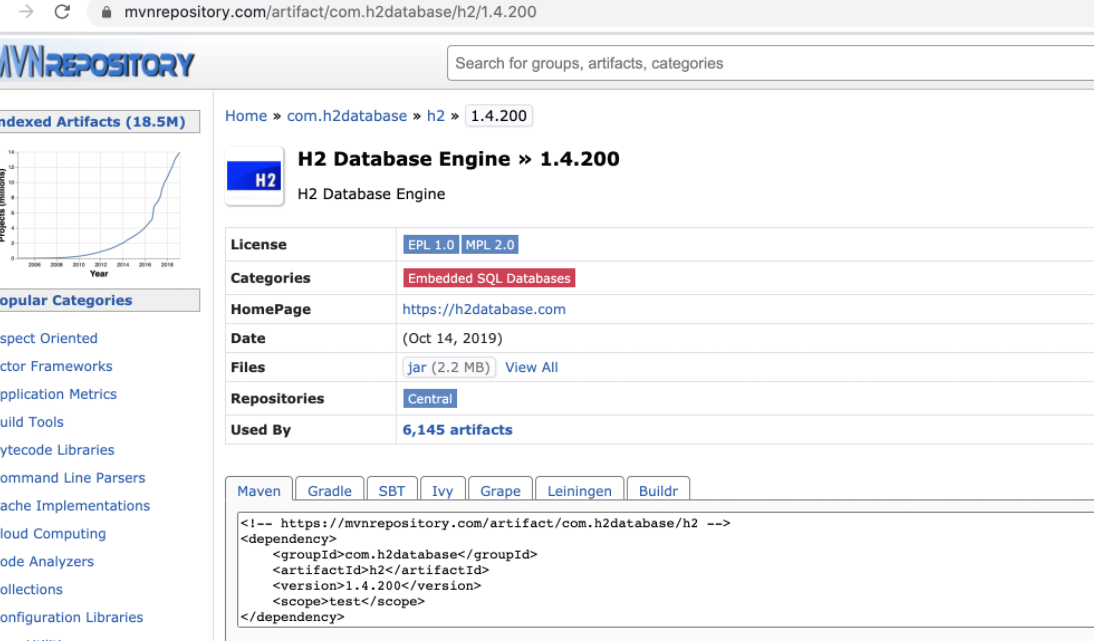Click the Files row label
The width and height of the screenshot is (1094, 641).
pyautogui.click(x=248, y=367)
